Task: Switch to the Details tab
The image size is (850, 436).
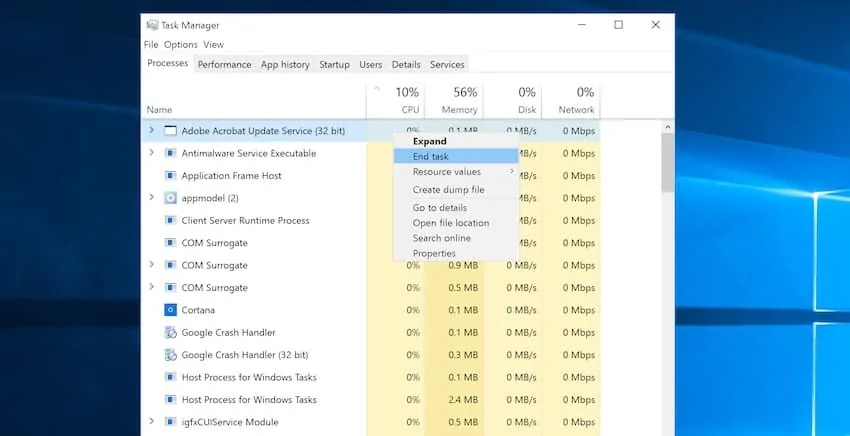Action: (x=406, y=65)
